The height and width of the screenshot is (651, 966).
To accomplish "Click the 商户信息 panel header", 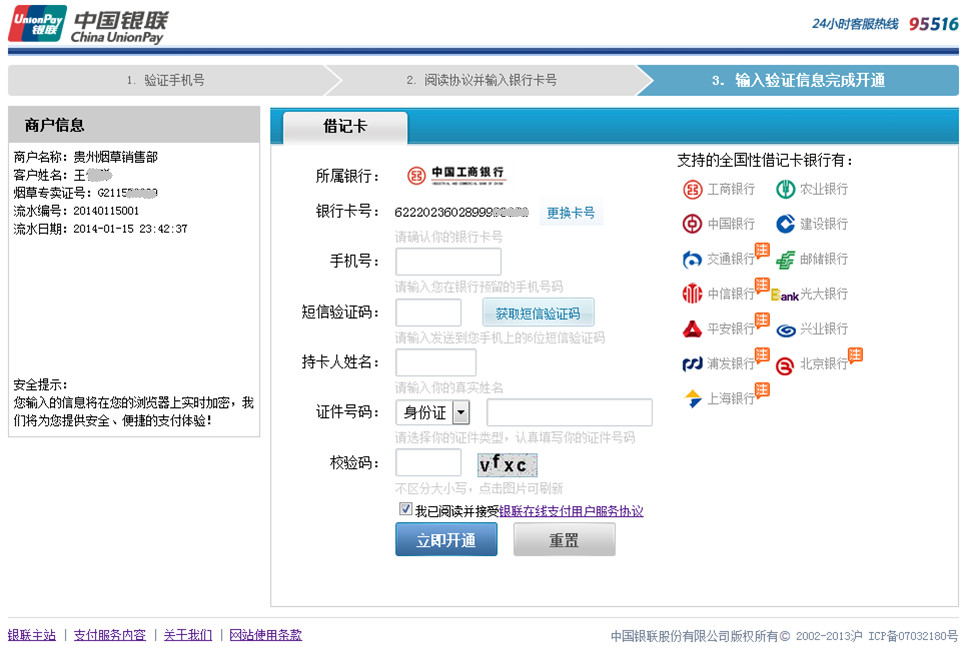I will coord(134,125).
